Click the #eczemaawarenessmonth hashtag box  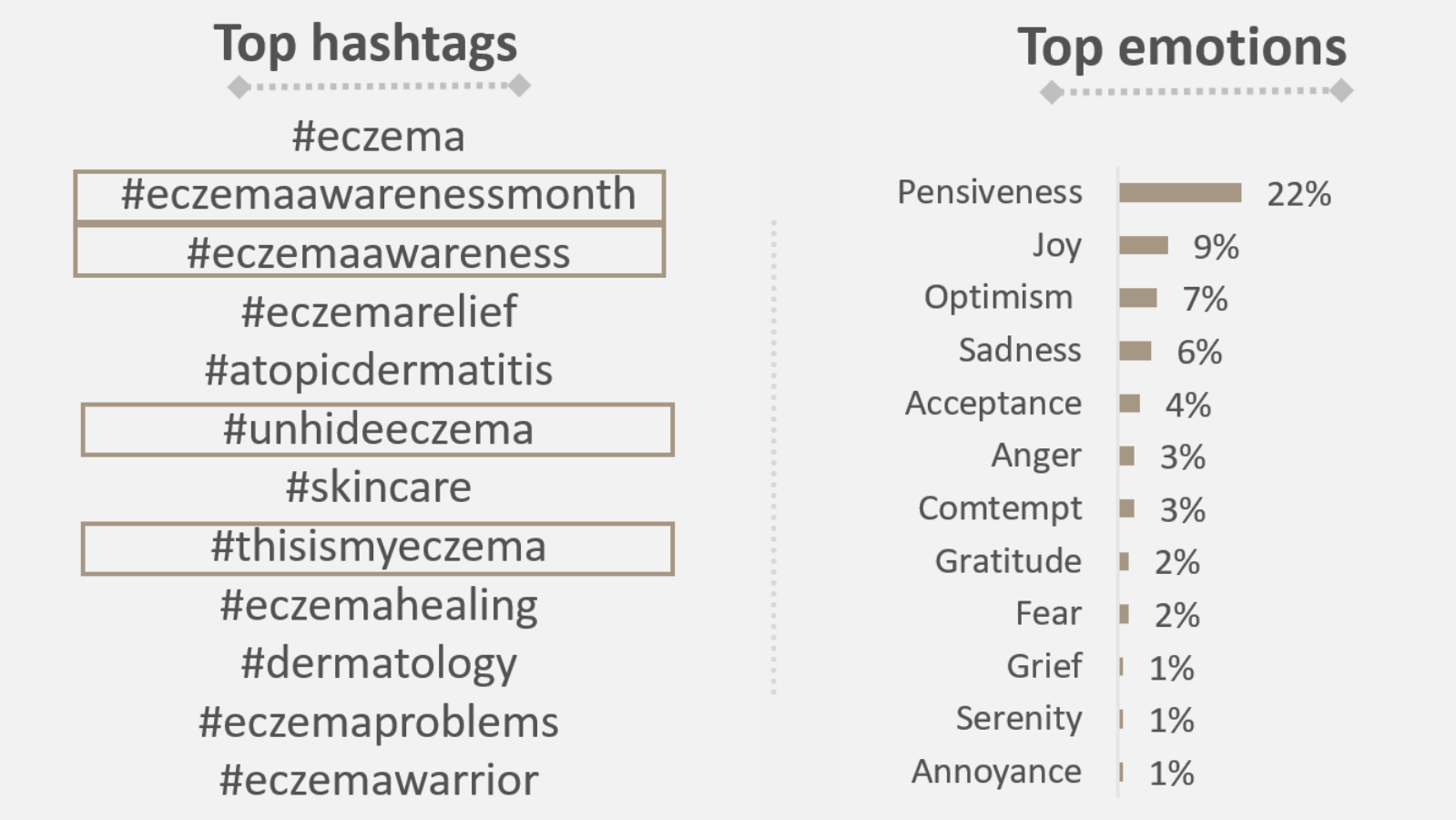point(370,196)
